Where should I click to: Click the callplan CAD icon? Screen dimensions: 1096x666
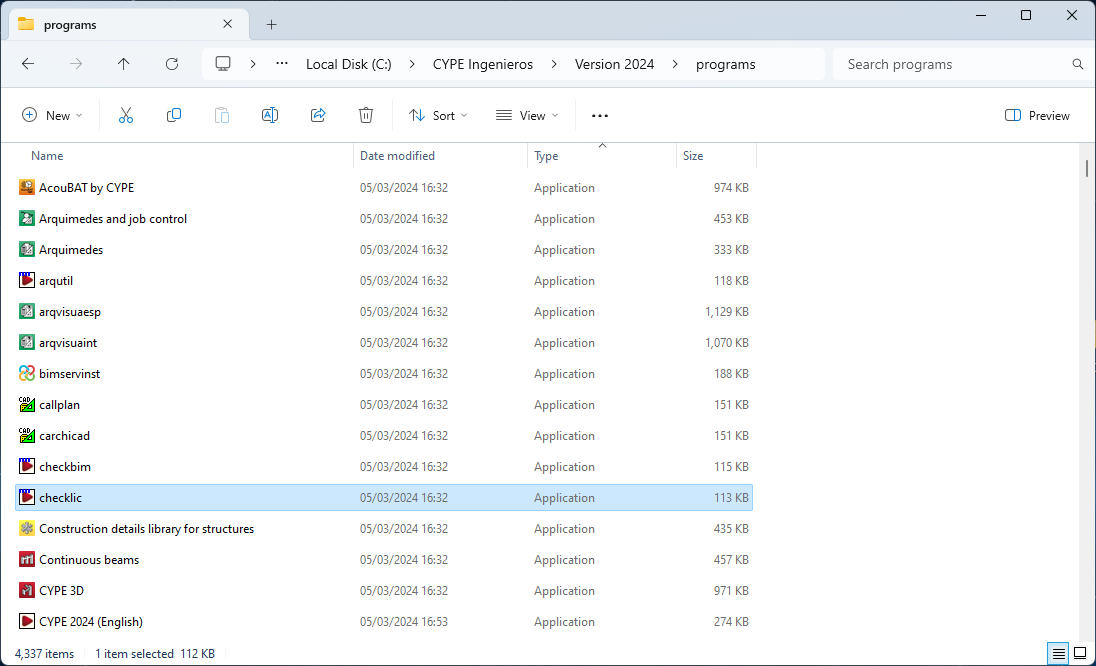tap(27, 405)
